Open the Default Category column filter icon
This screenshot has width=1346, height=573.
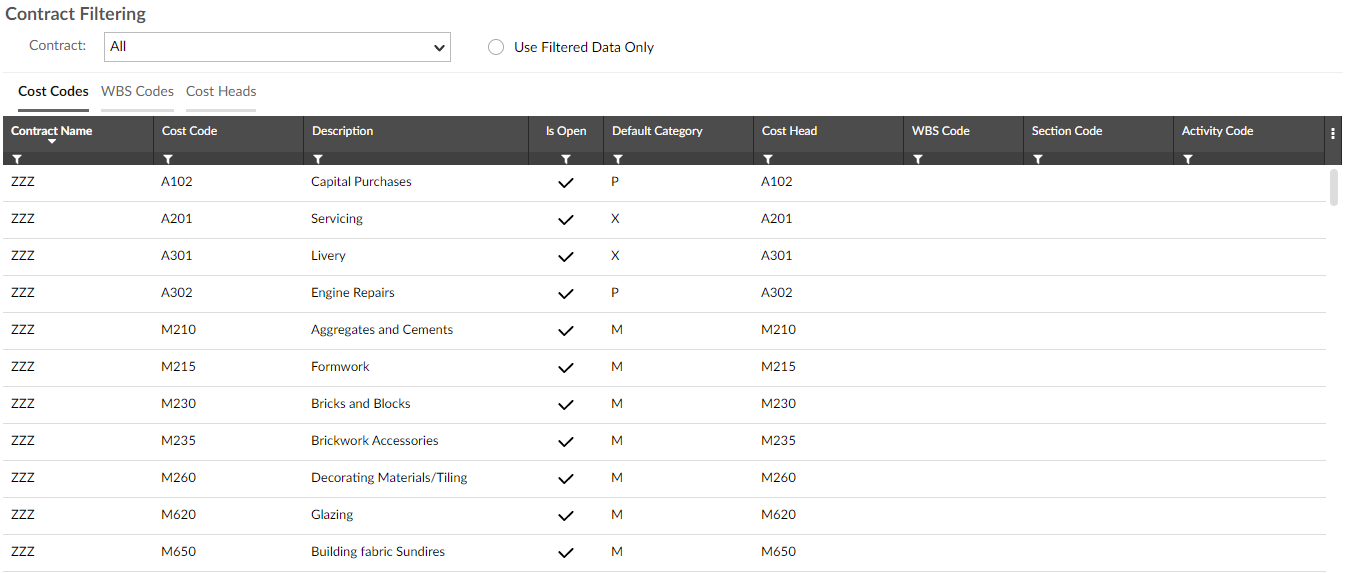617,159
